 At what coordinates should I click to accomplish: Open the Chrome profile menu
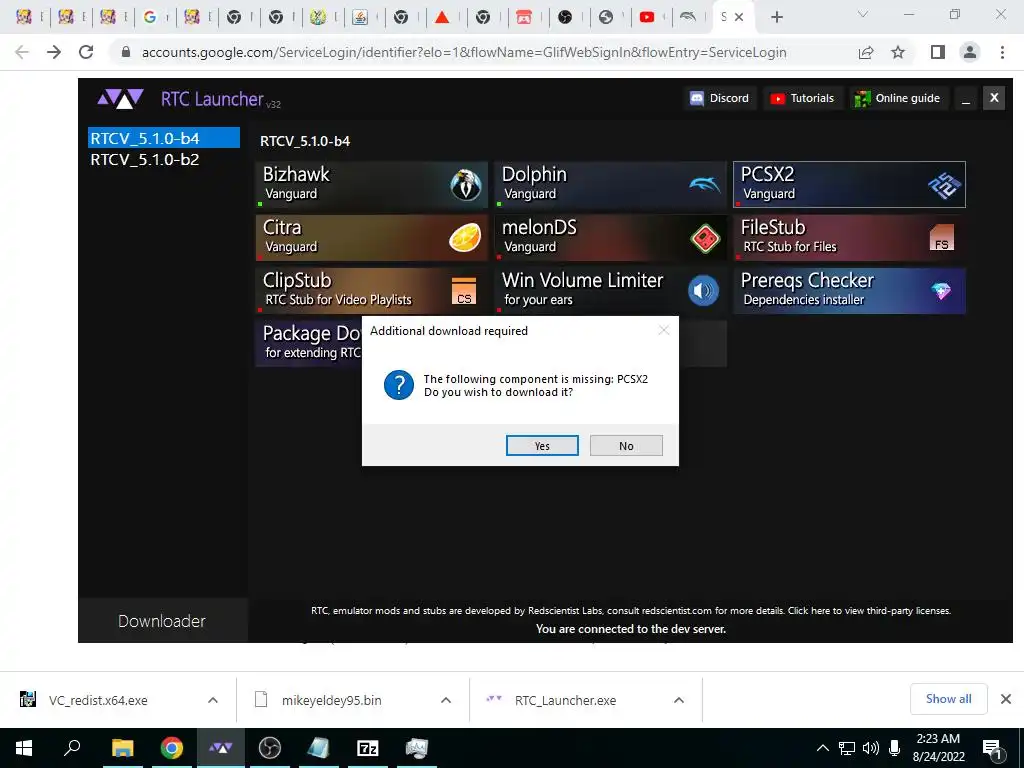970,52
